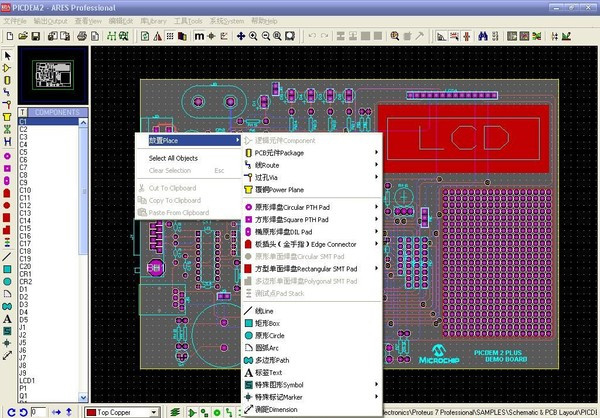This screenshot has height=418, width=600.
Task: Expand the PCB Package submenu
Action: pyautogui.click(x=311, y=153)
